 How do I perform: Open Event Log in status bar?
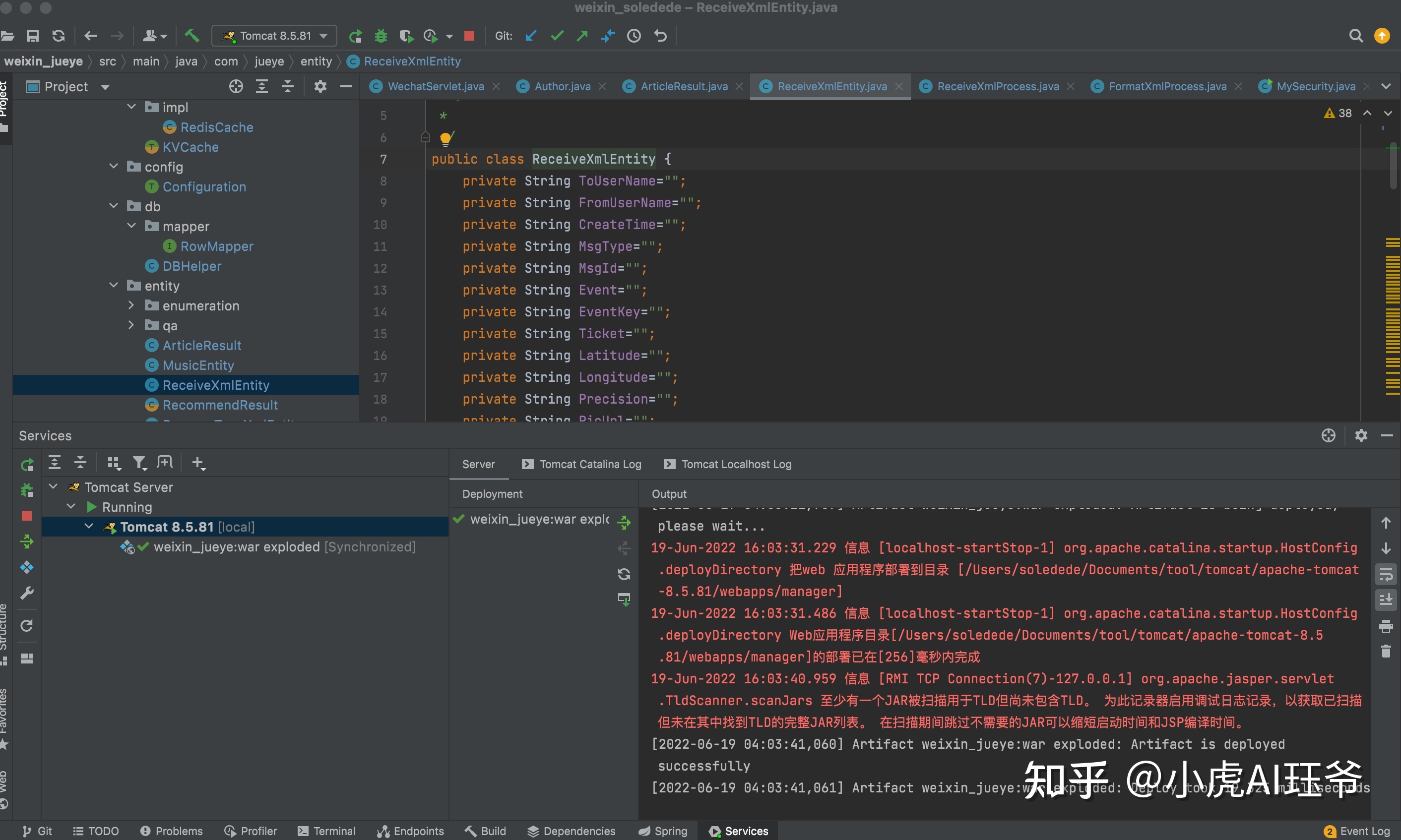1357,831
